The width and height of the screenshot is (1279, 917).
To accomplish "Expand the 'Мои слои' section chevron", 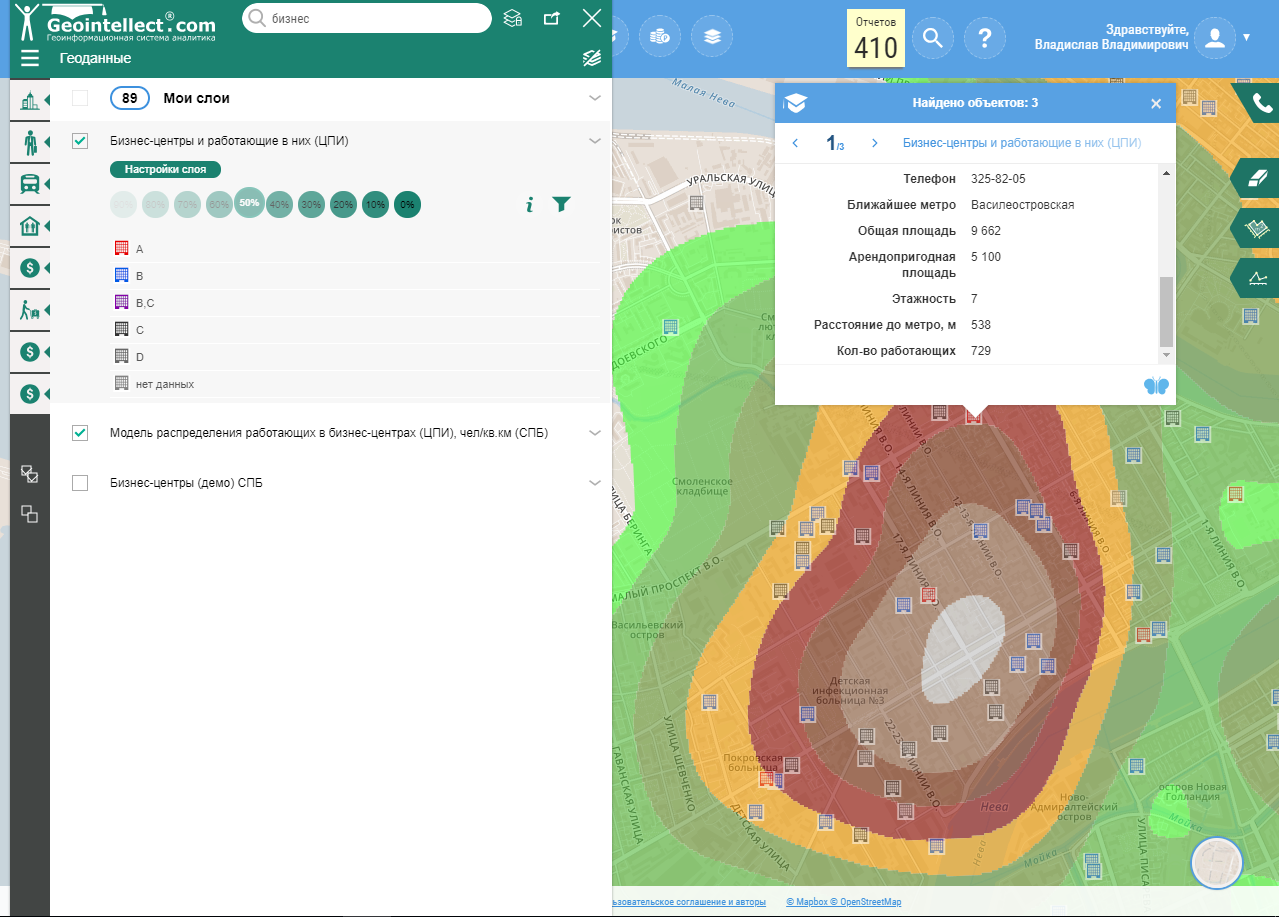I will (595, 98).
